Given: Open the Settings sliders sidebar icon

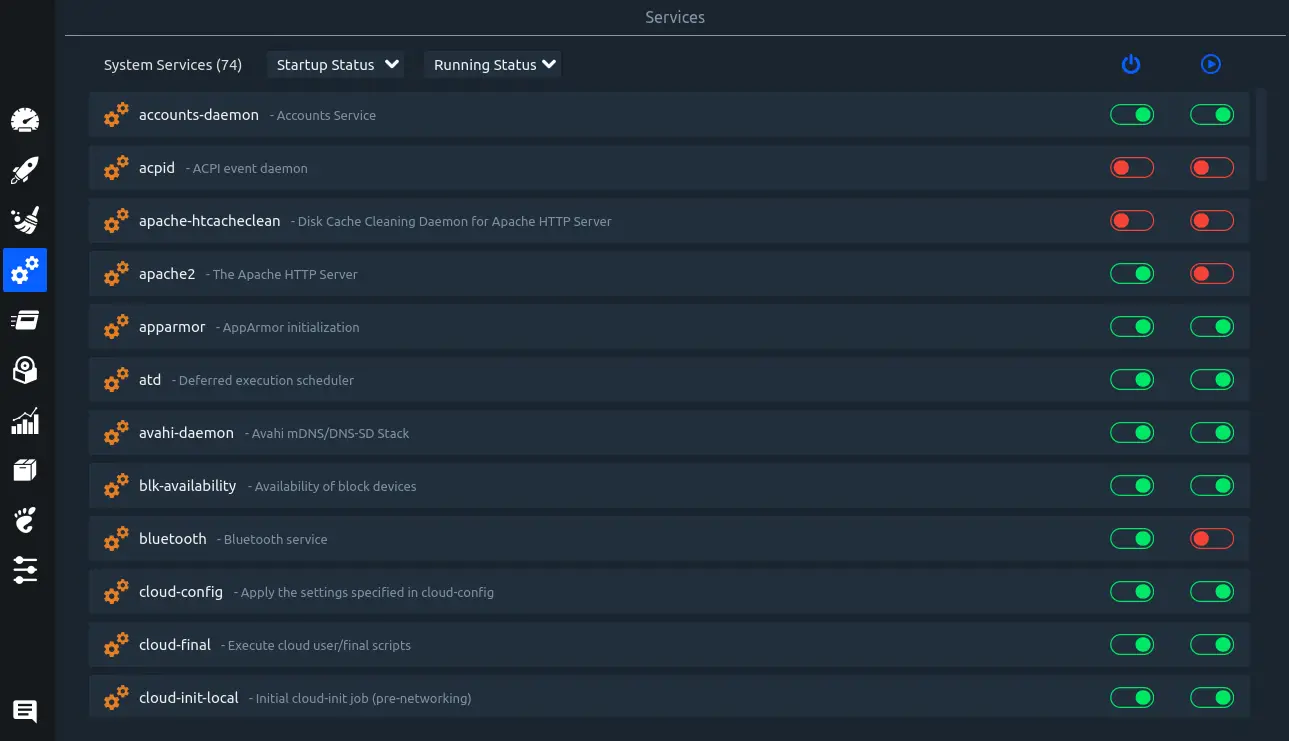Looking at the screenshot, I should (x=25, y=570).
